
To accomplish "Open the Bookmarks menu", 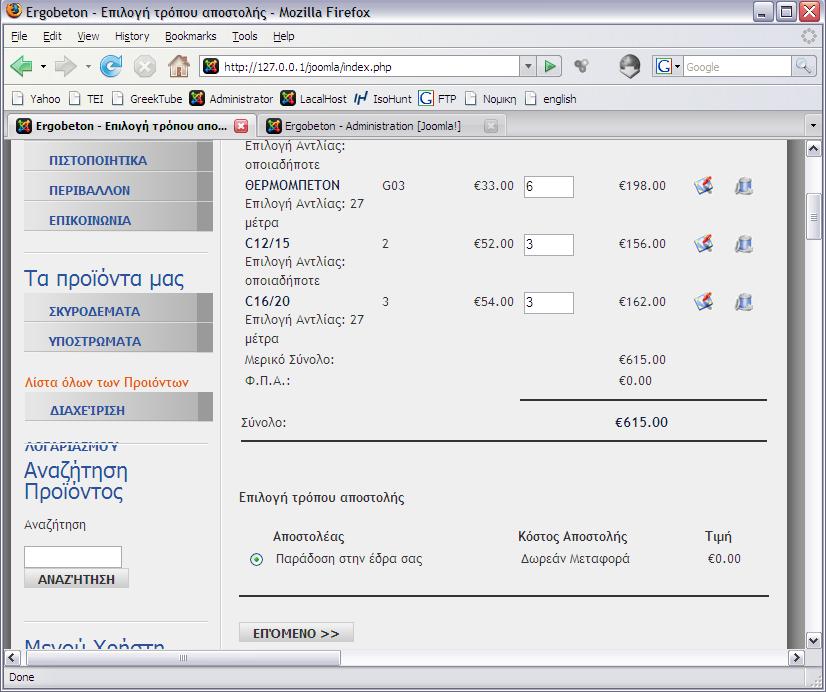I will pos(191,36).
